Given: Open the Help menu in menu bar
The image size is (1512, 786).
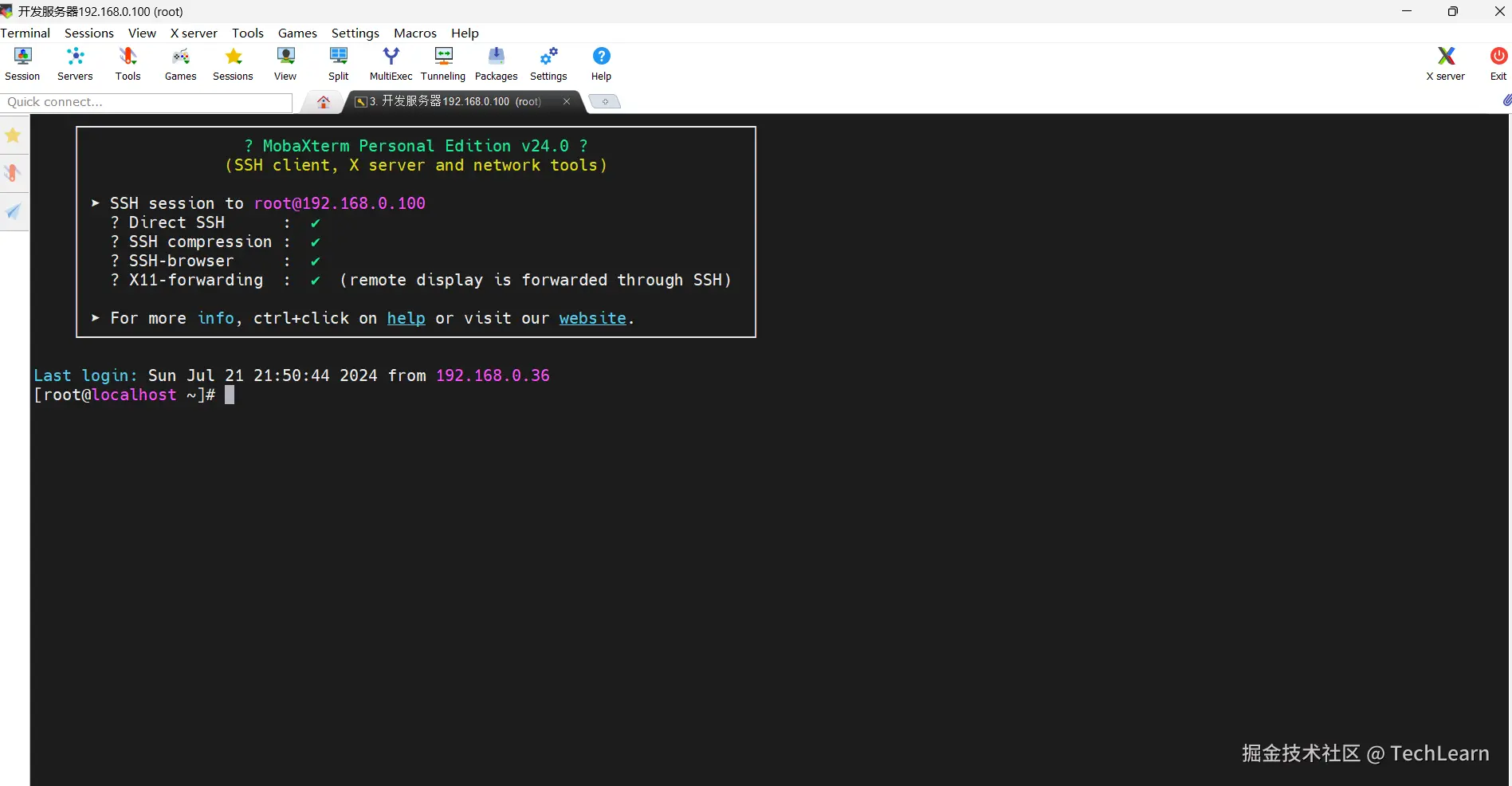Looking at the screenshot, I should point(465,33).
